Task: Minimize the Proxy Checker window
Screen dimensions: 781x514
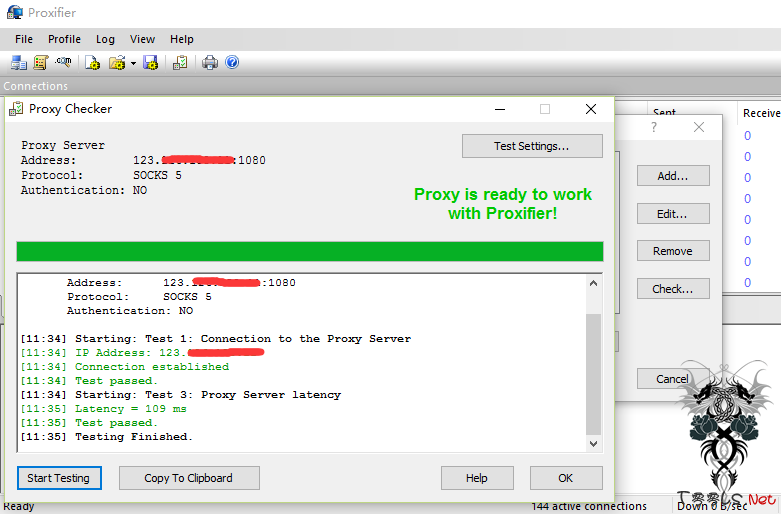Action: [x=500, y=109]
